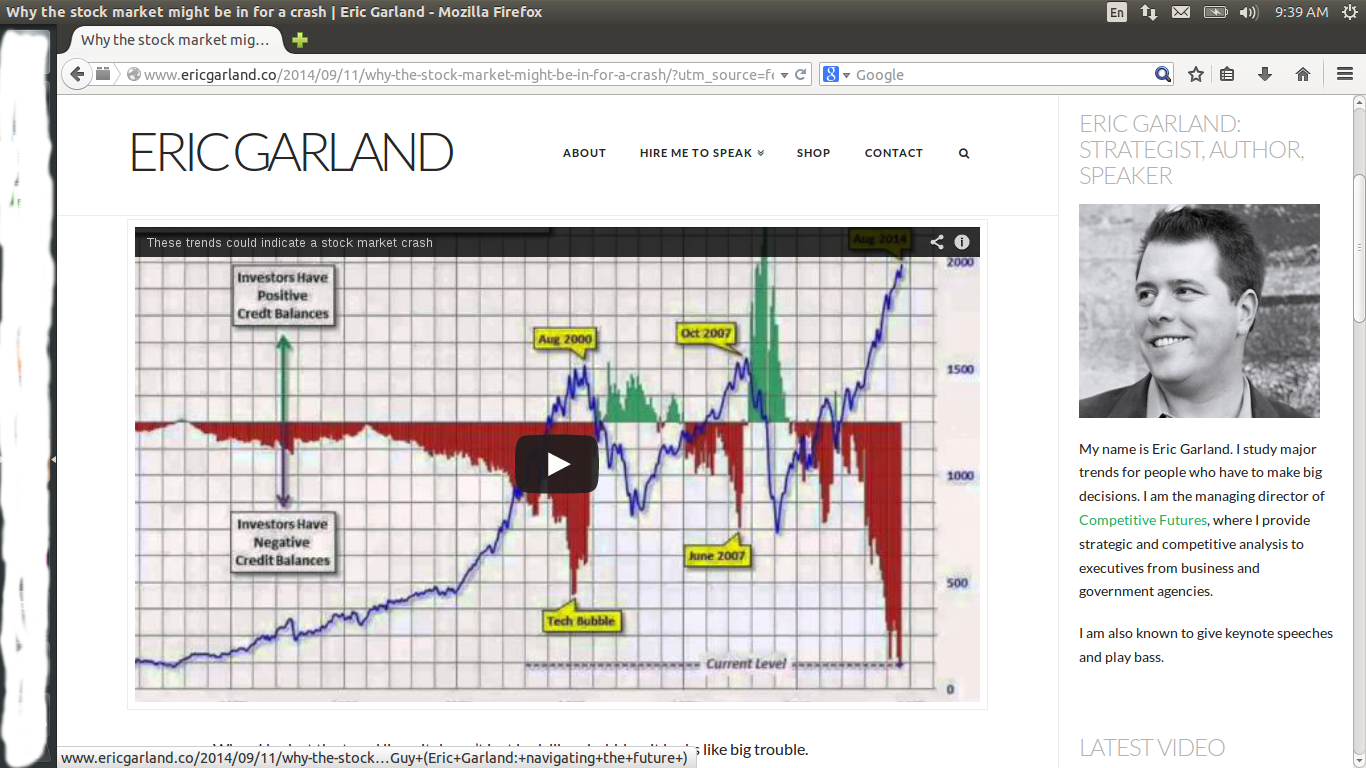Click the ERIC GARLAND site logo
Image resolution: width=1366 pixels, height=768 pixels.
click(292, 152)
